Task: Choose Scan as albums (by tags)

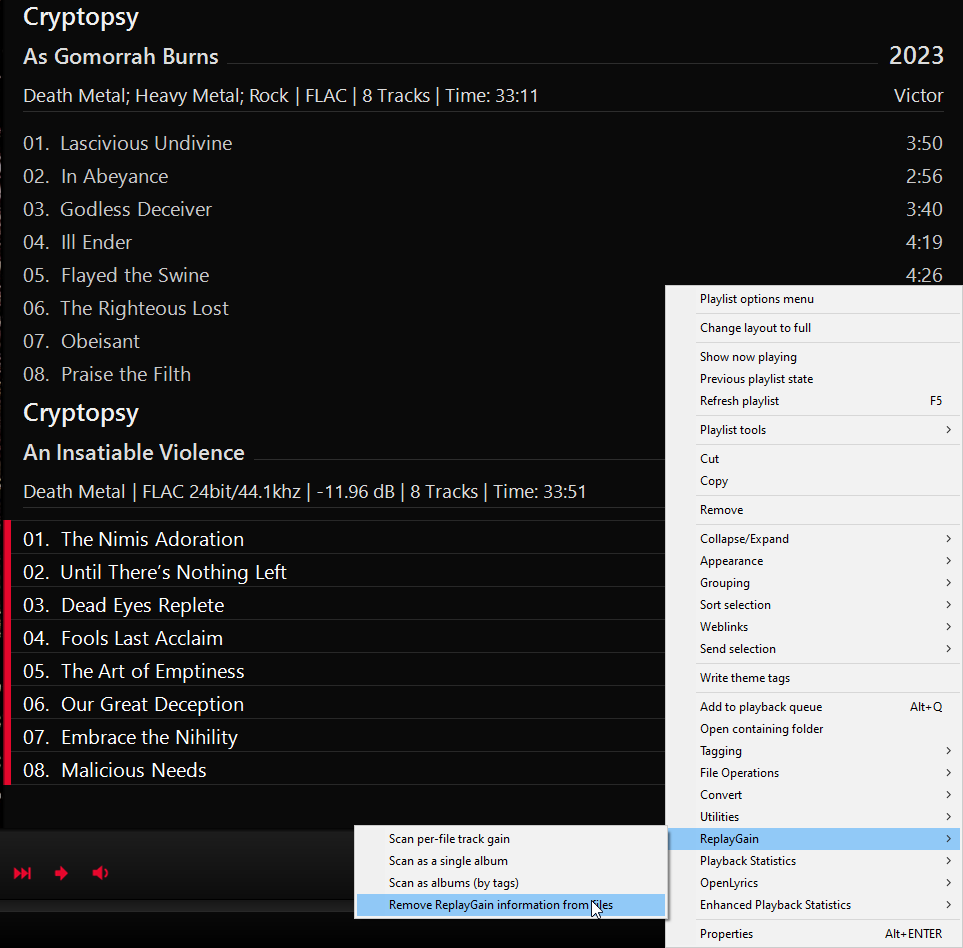Action: [x=510, y=883]
